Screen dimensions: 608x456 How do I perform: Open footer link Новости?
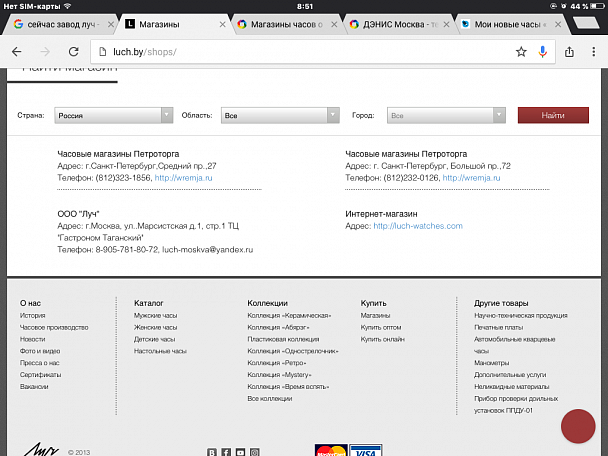33,339
